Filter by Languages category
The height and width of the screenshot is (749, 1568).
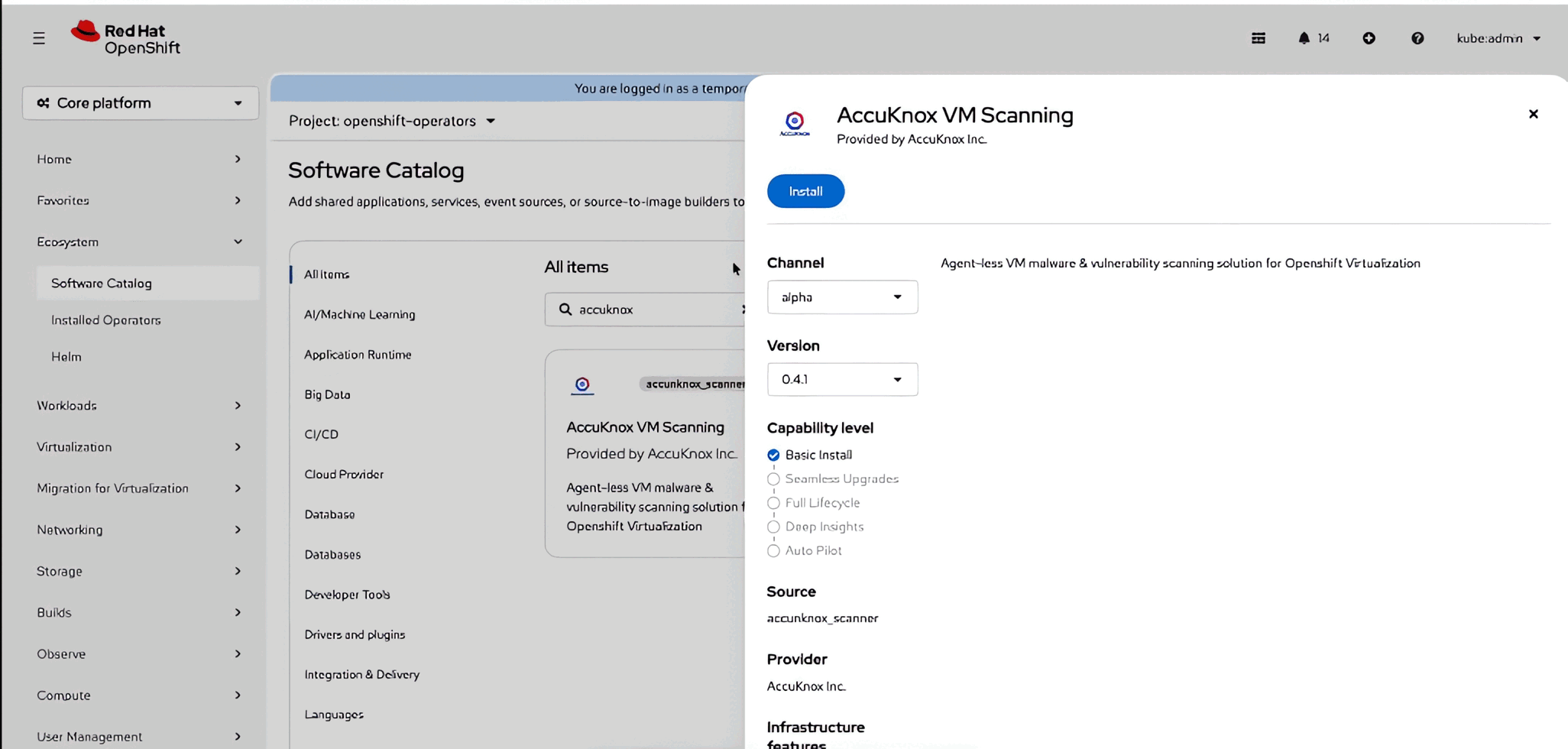click(334, 715)
